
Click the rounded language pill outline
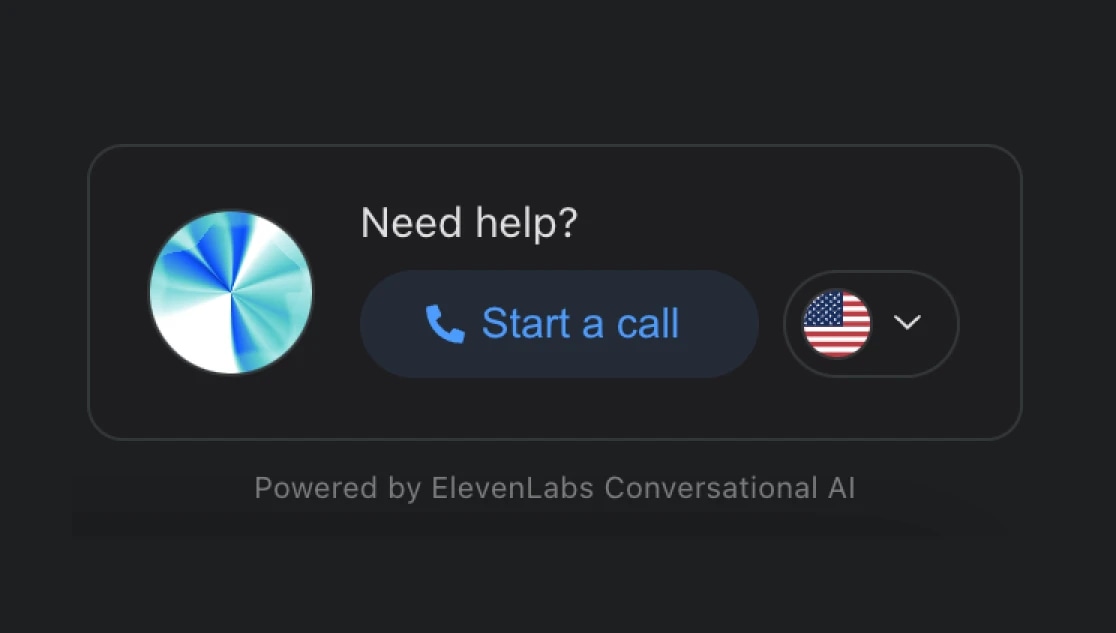[x=871, y=324]
